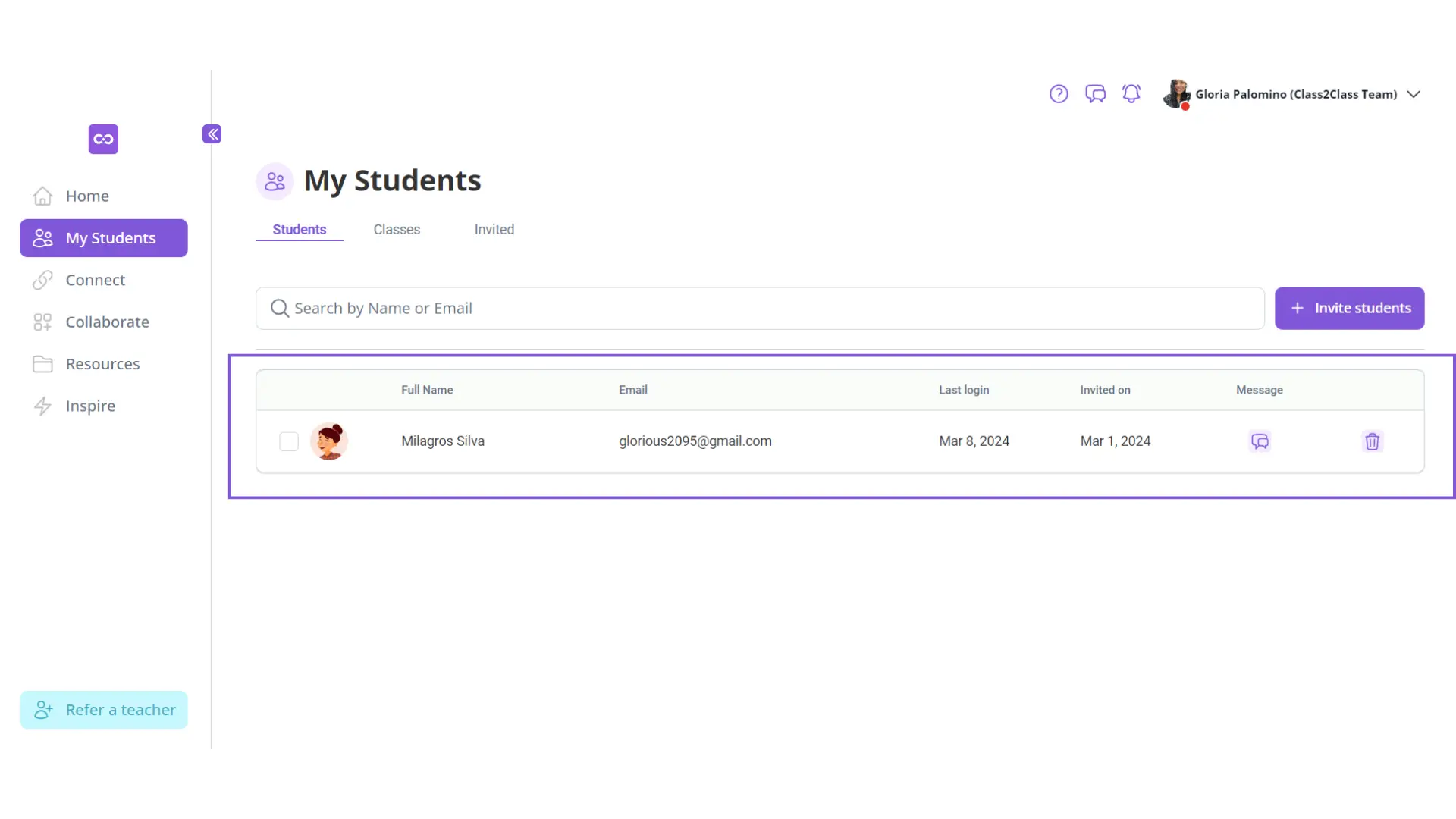Click Mar 8, 2024 last login cell

974,441
